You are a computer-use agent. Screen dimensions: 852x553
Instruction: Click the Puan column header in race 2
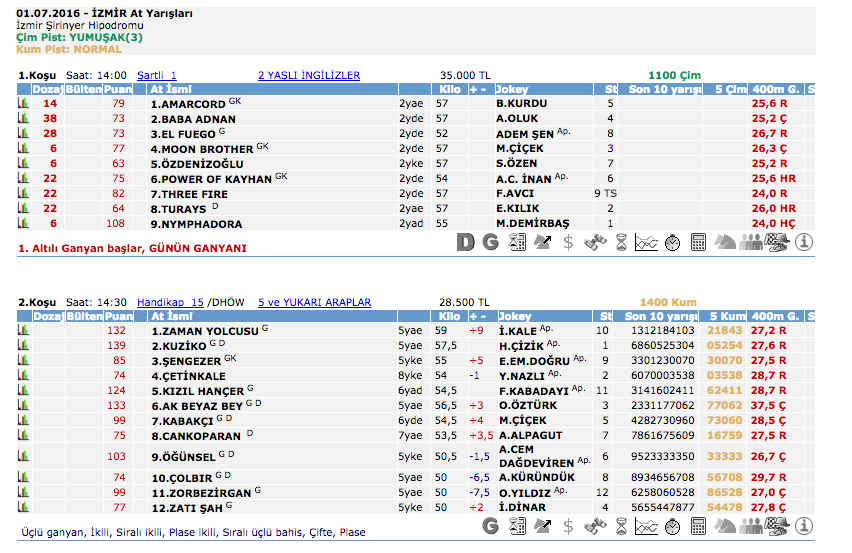pos(119,316)
